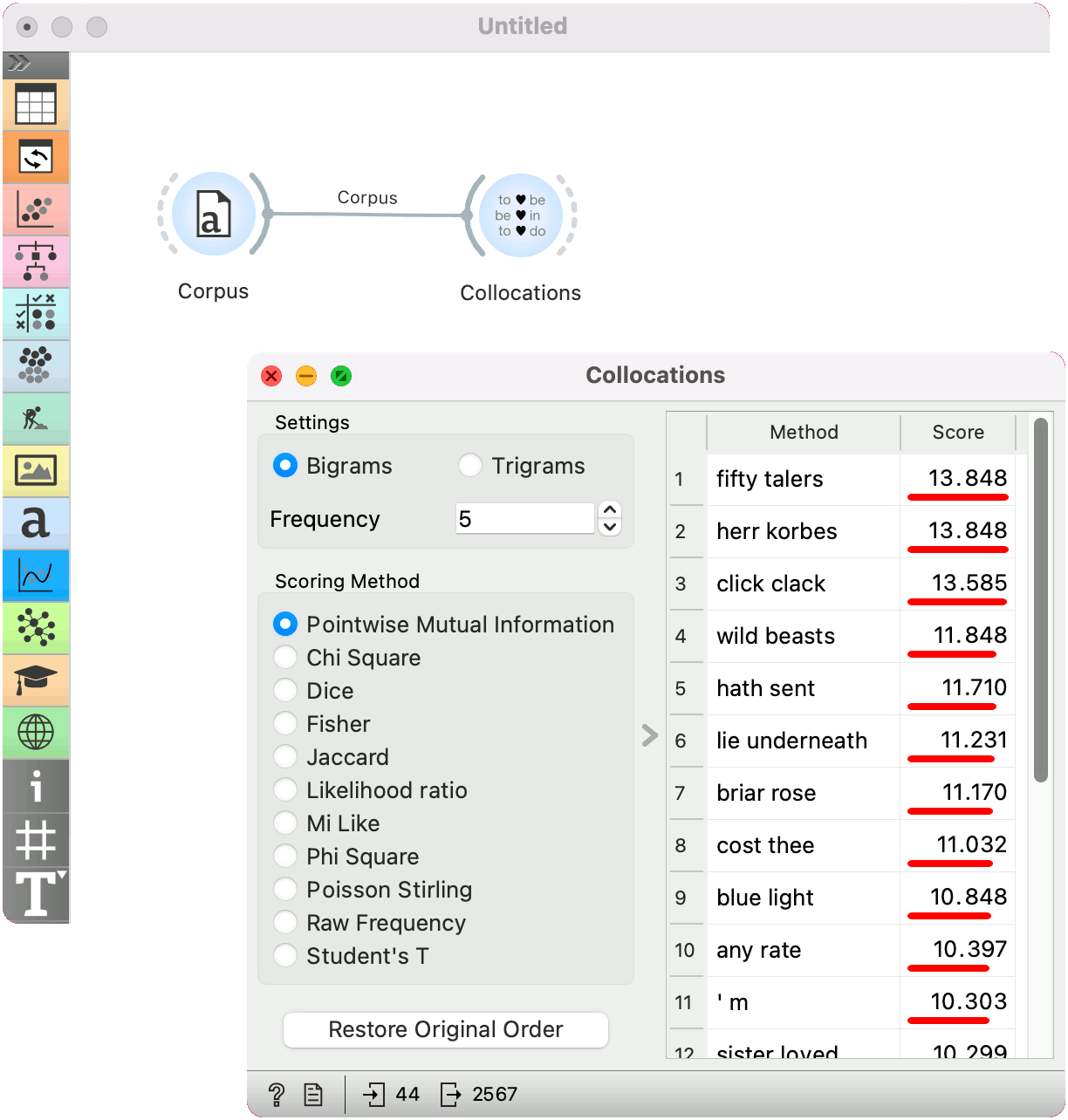1068x1120 pixels.
Task: Click the score cell 10.303
Action: [x=958, y=1002]
